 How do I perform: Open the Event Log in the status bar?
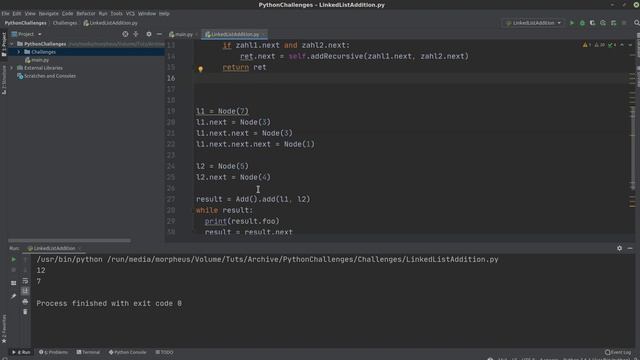[618, 352]
